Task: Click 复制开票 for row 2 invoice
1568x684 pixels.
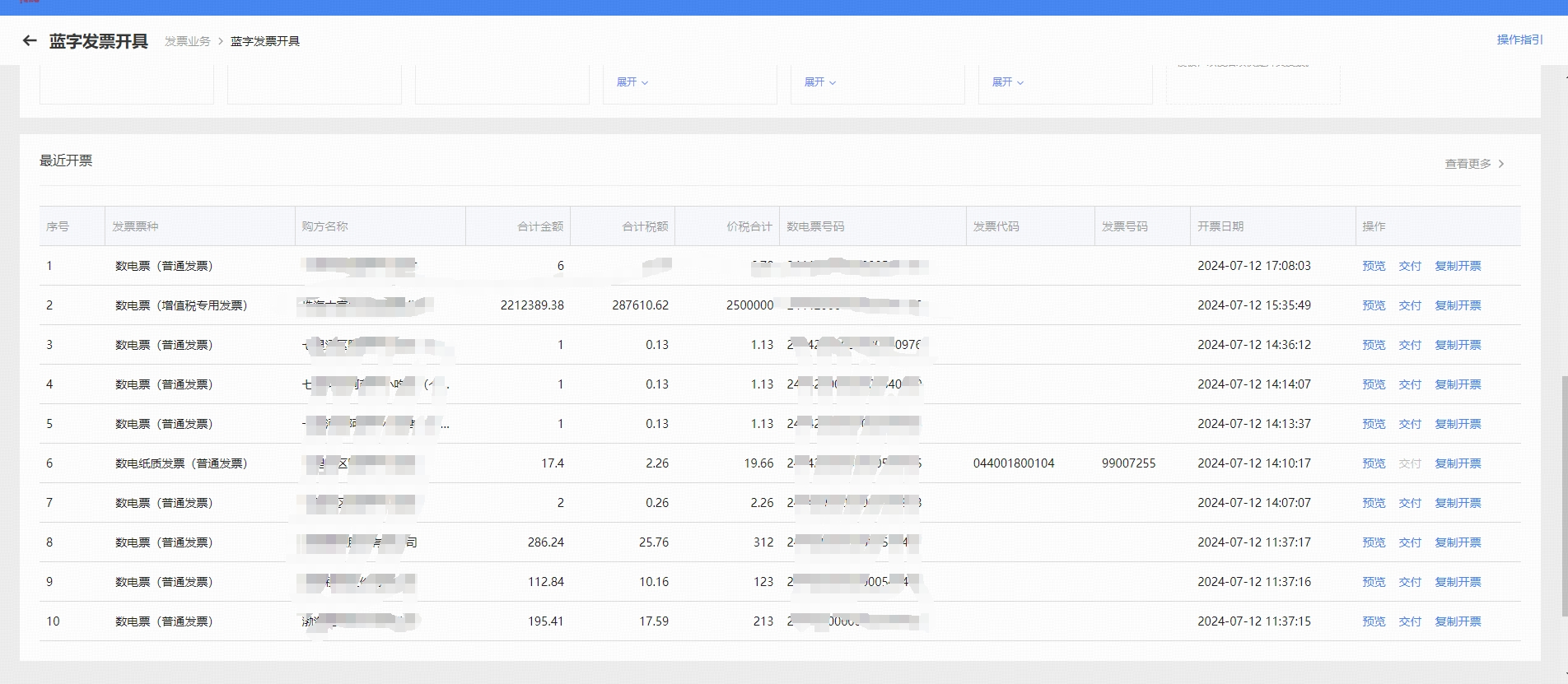Action: coord(1458,305)
